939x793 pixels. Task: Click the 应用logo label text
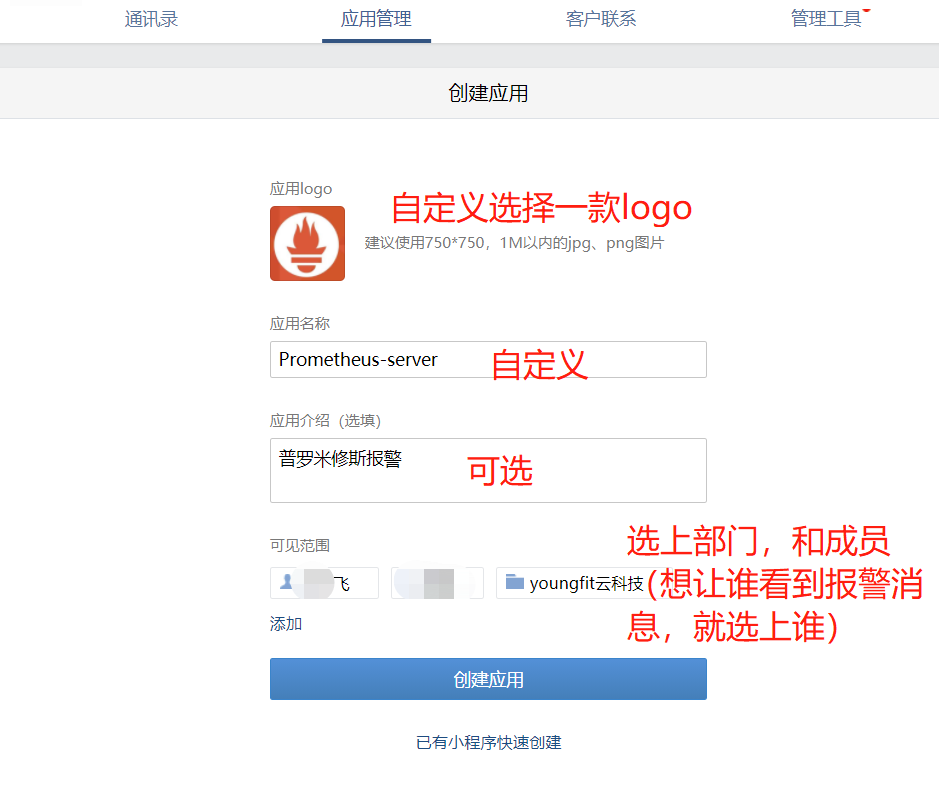pyautogui.click(x=301, y=189)
